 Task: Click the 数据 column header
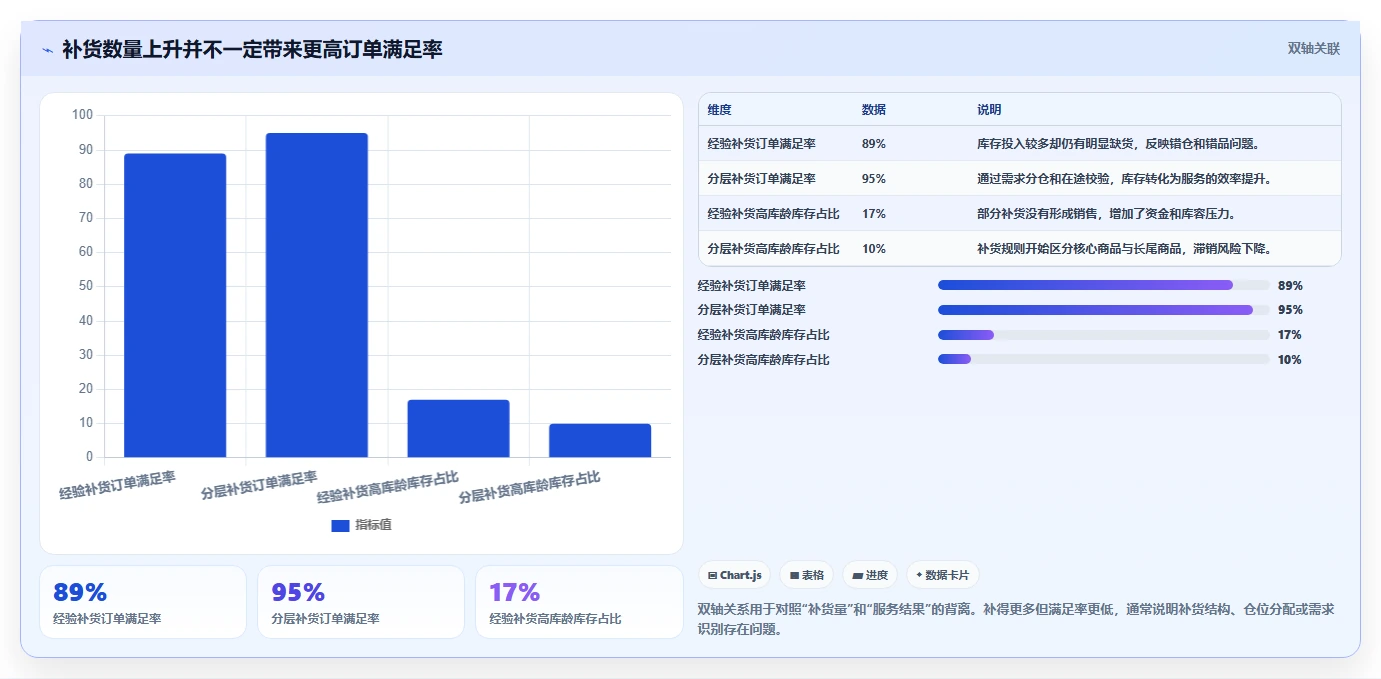(873, 110)
